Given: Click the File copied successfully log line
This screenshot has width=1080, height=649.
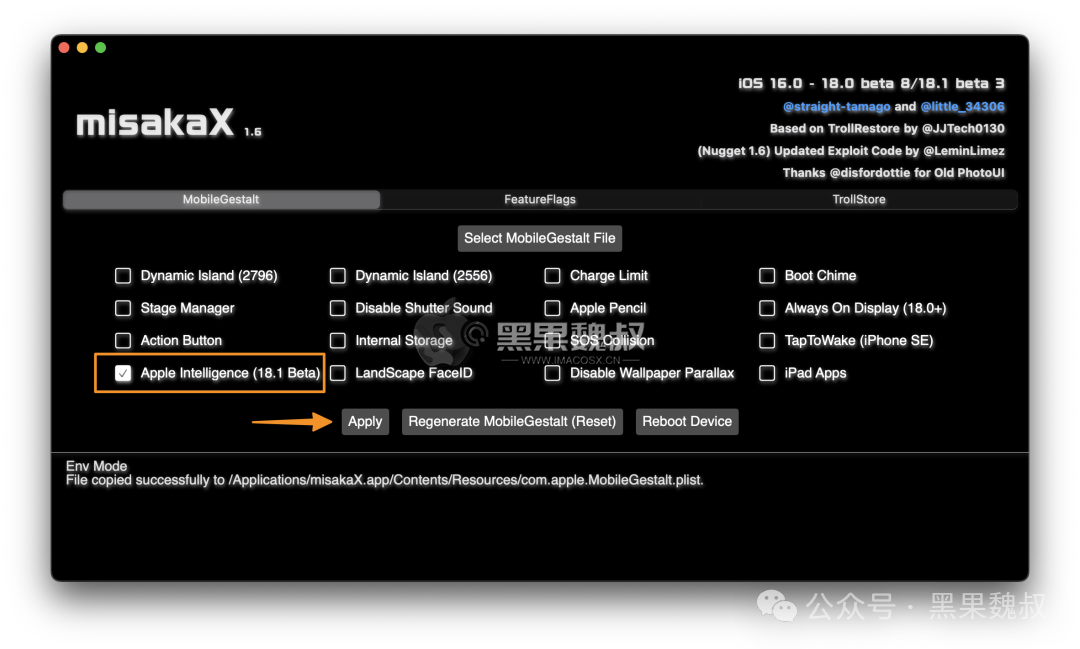Looking at the screenshot, I should [x=384, y=480].
